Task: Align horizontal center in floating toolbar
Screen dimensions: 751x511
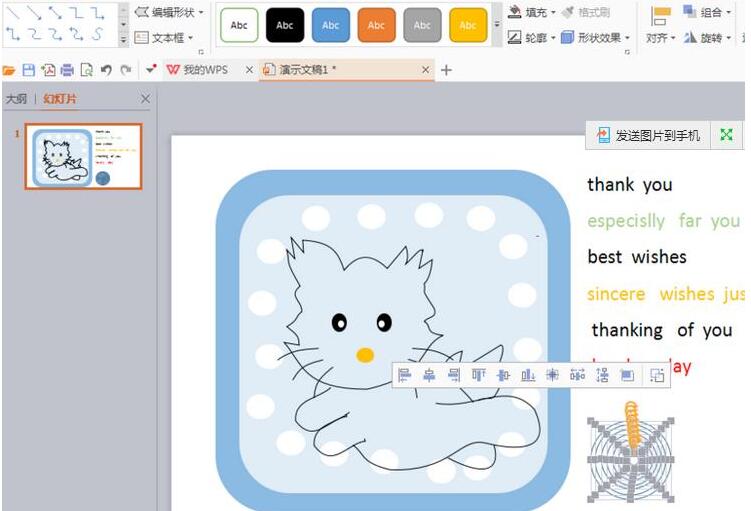Action: 429,375
